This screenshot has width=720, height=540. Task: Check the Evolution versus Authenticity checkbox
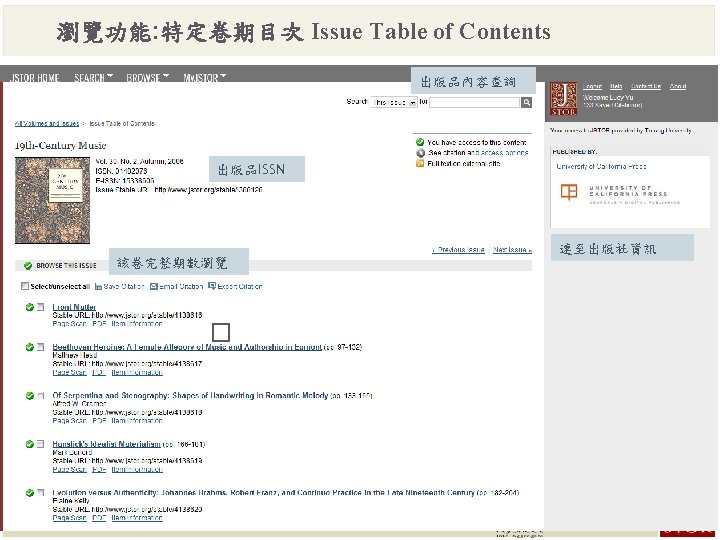pos(41,492)
